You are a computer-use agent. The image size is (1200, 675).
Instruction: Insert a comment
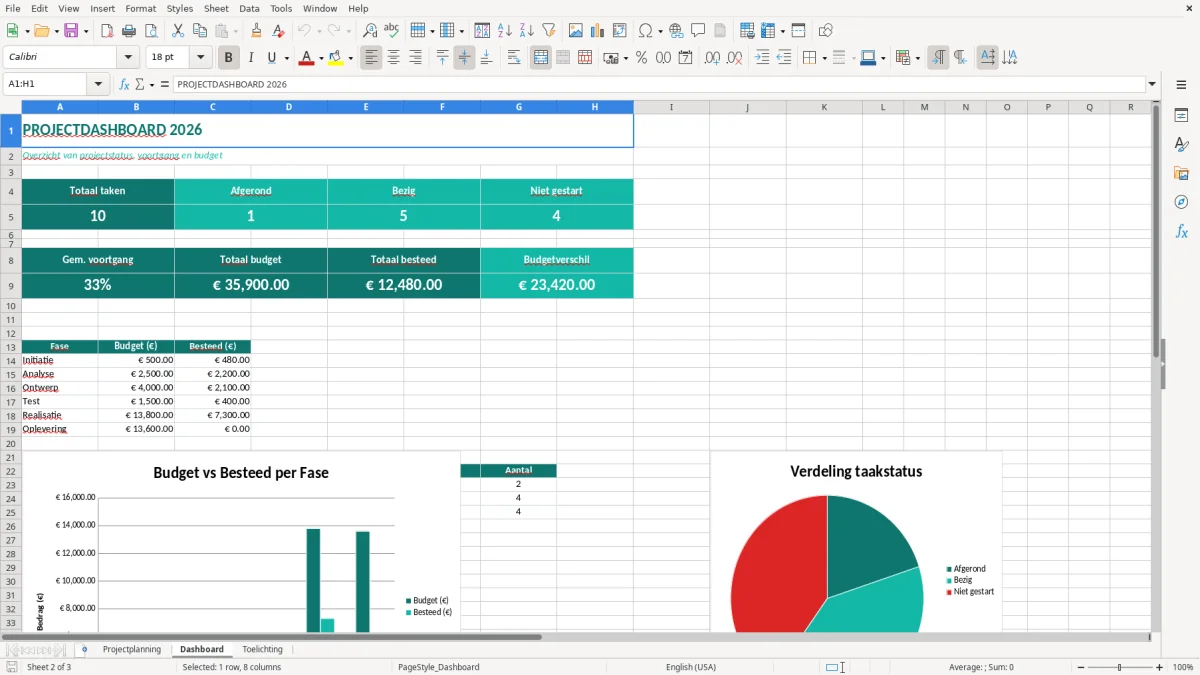[x=699, y=31]
